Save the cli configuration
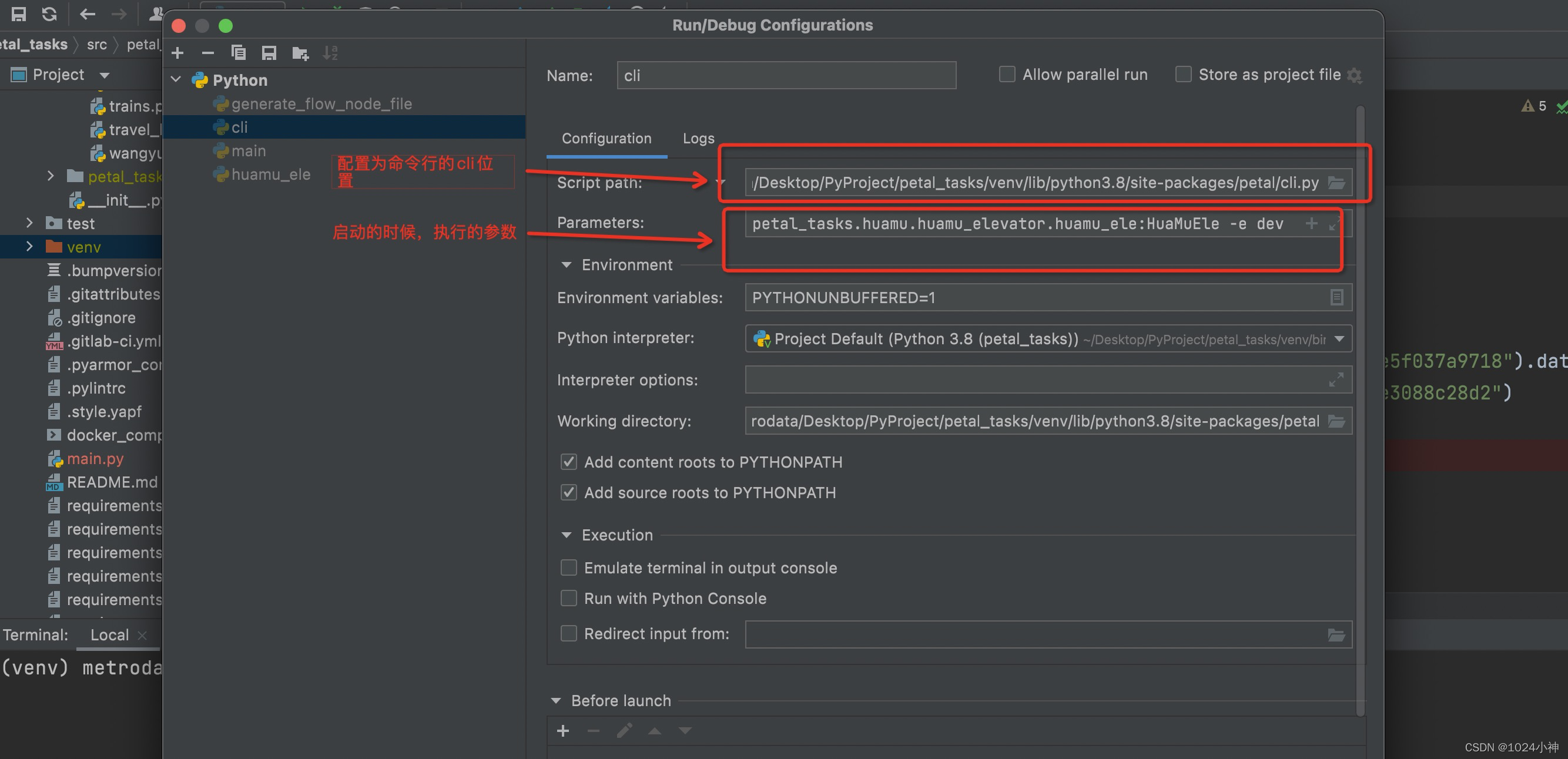This screenshot has height=759, width=1568. (270, 52)
